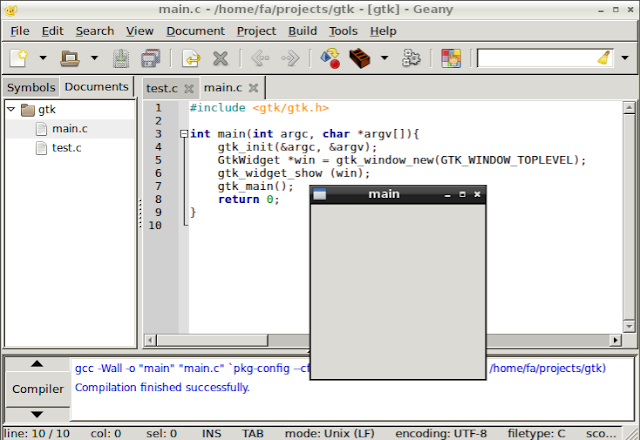The width and height of the screenshot is (640, 440).
Task: Create a new file from toolbar
Action: pyautogui.click(x=19, y=58)
